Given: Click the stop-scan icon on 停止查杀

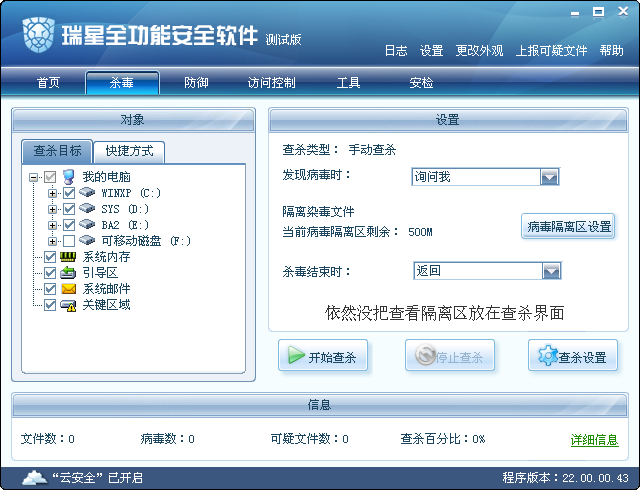Looking at the screenshot, I should [x=425, y=355].
